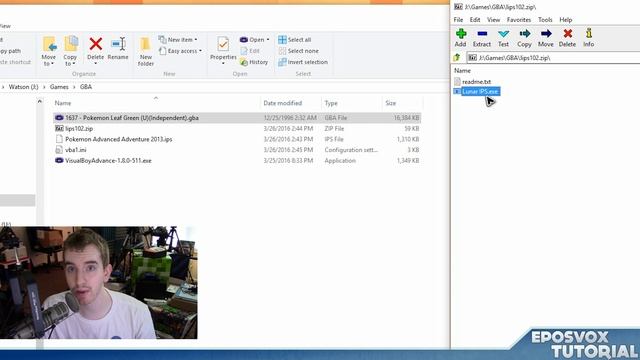The width and height of the screenshot is (640, 360).
Task: Click Copy to in Explorer ribbon
Action: click(x=70, y=51)
